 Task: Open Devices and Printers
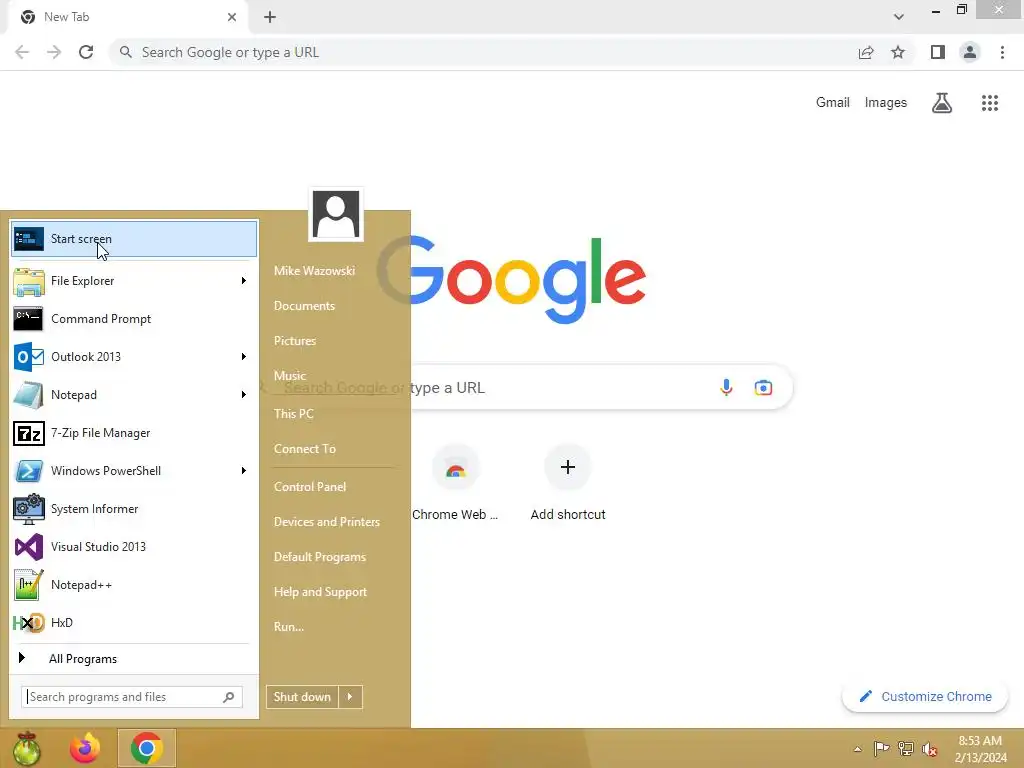327,522
